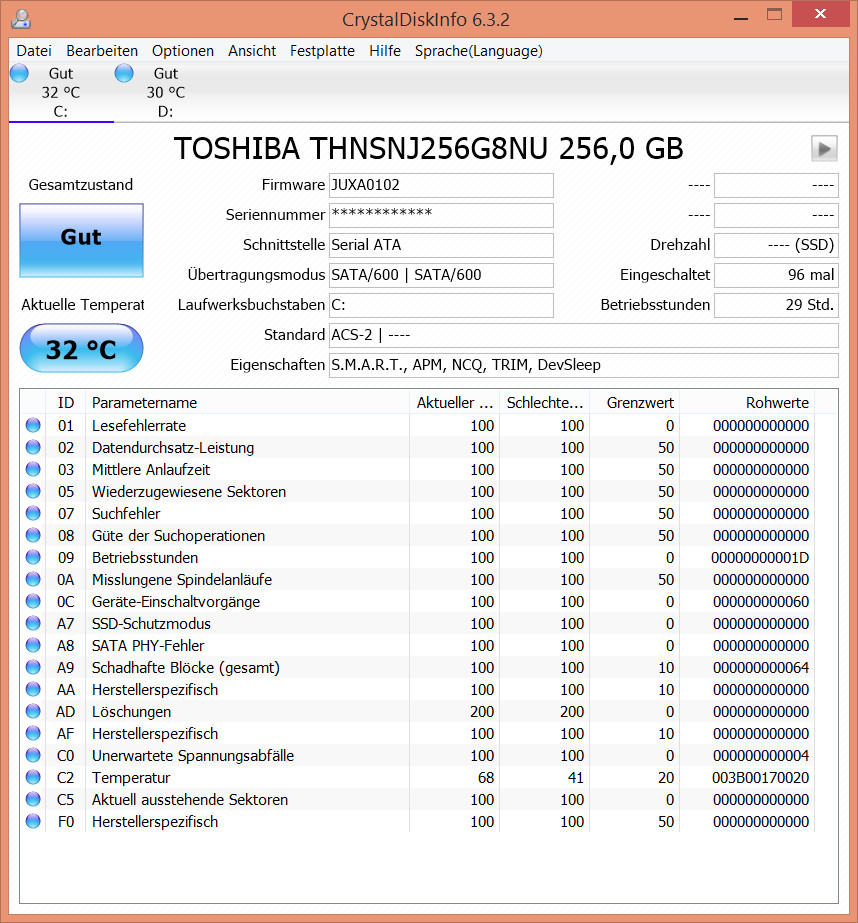Click the 32 °C temperature button
858x923 pixels.
tap(81, 348)
